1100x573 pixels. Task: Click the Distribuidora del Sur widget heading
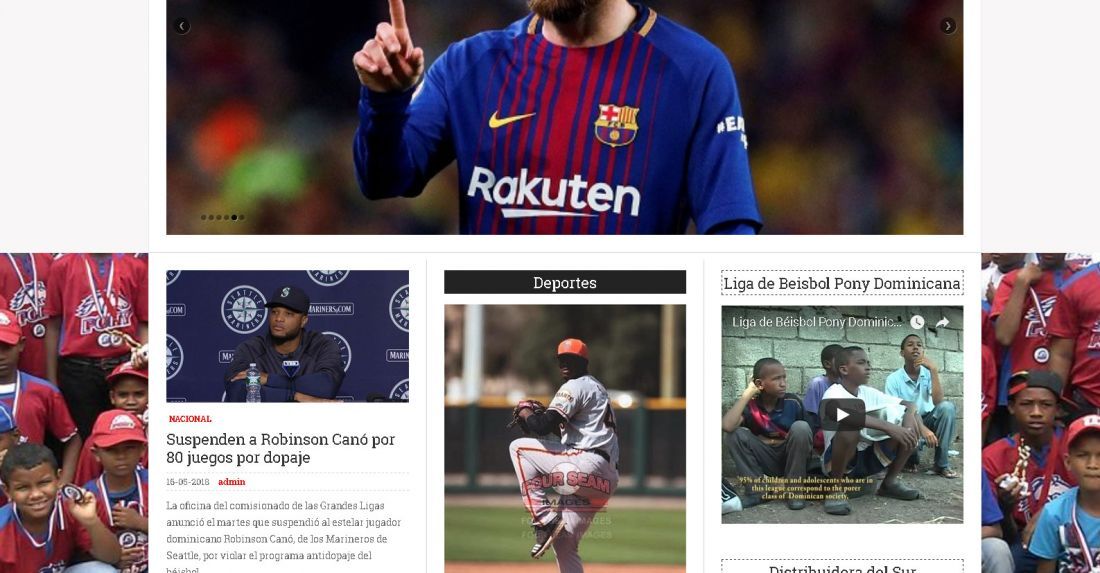pyautogui.click(x=842, y=568)
